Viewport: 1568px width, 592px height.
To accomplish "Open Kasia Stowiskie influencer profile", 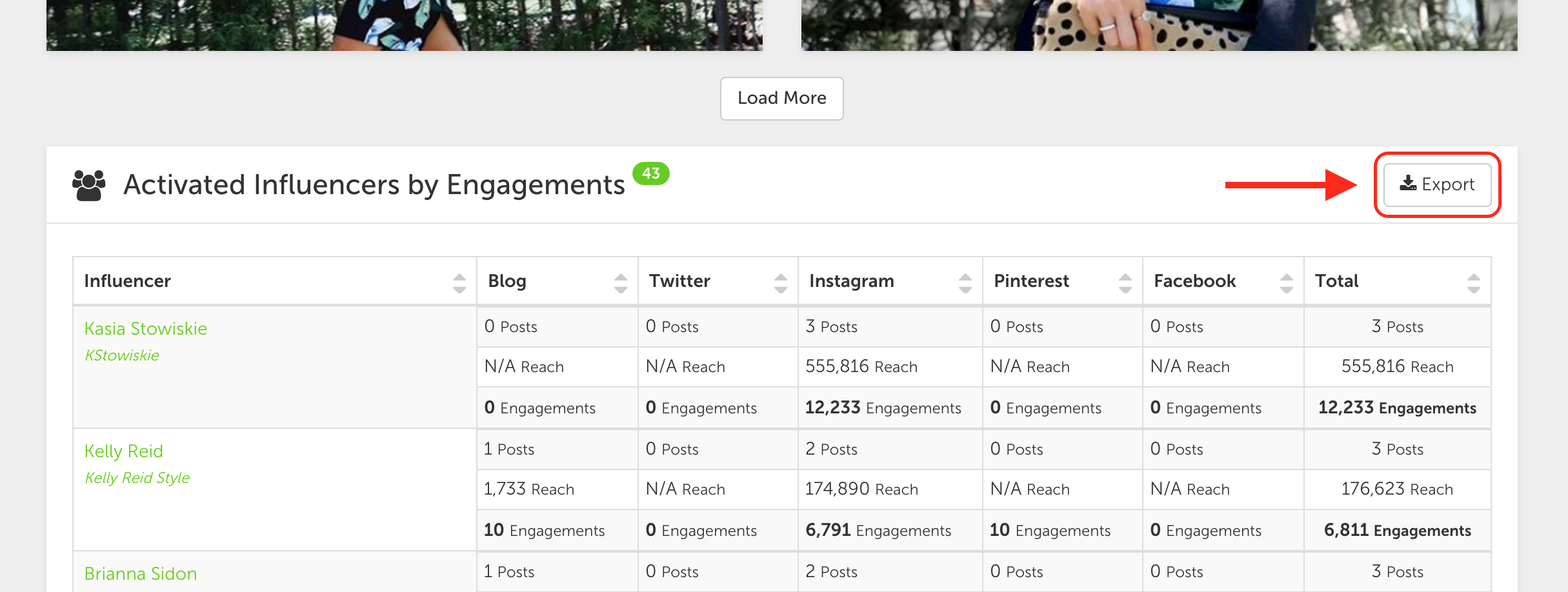I will (146, 328).
